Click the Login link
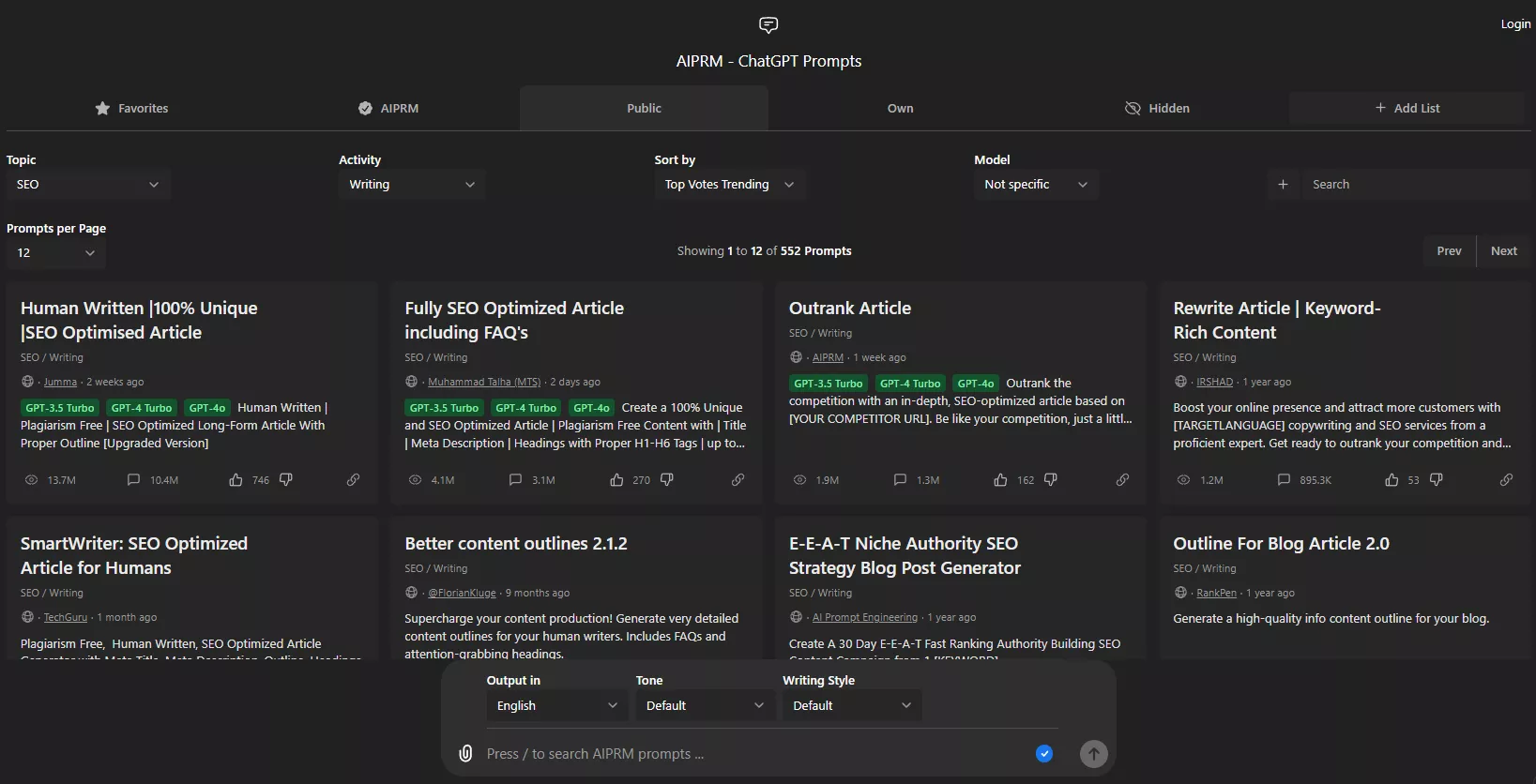The width and height of the screenshot is (1536, 784). pos(1515,24)
